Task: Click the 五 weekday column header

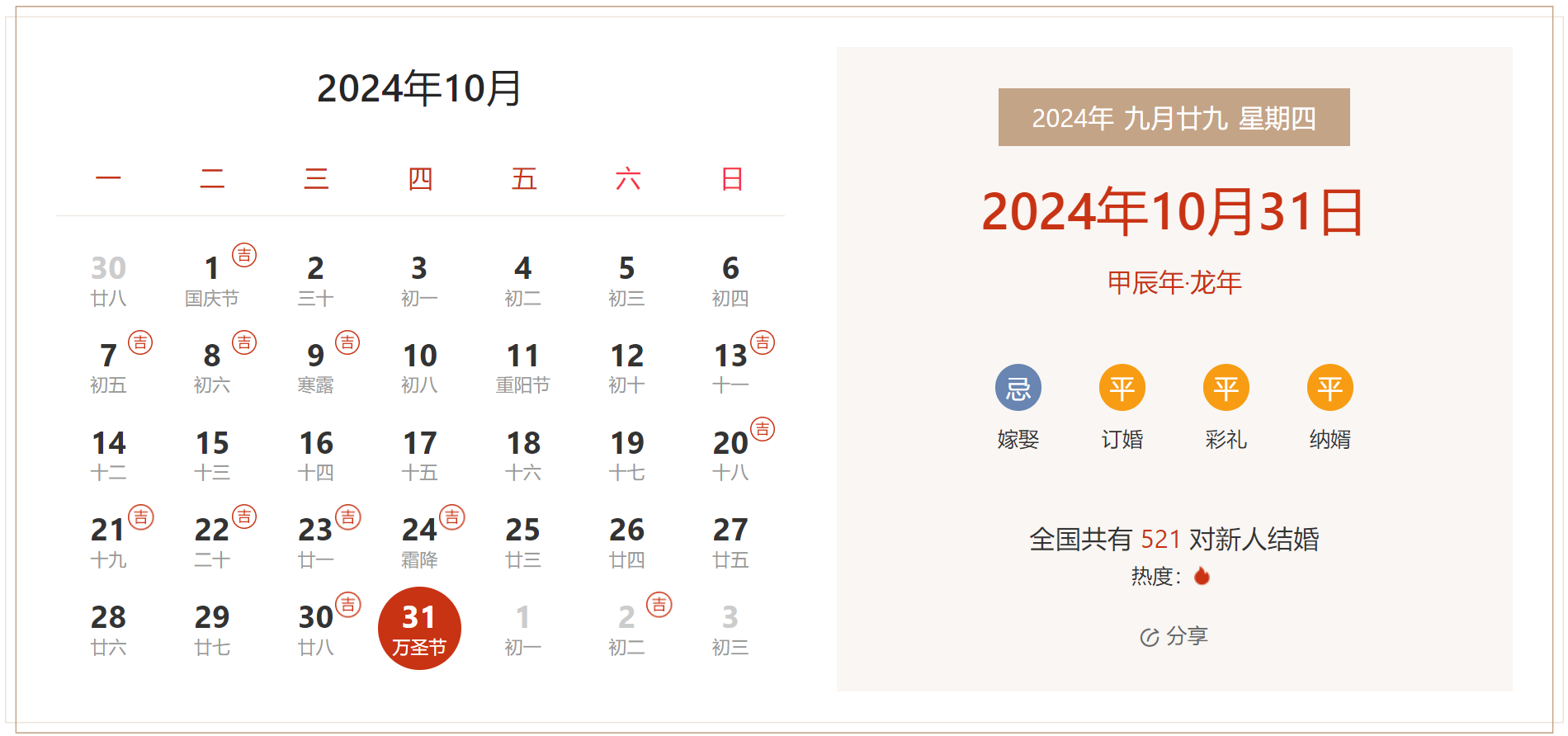Action: [524, 179]
